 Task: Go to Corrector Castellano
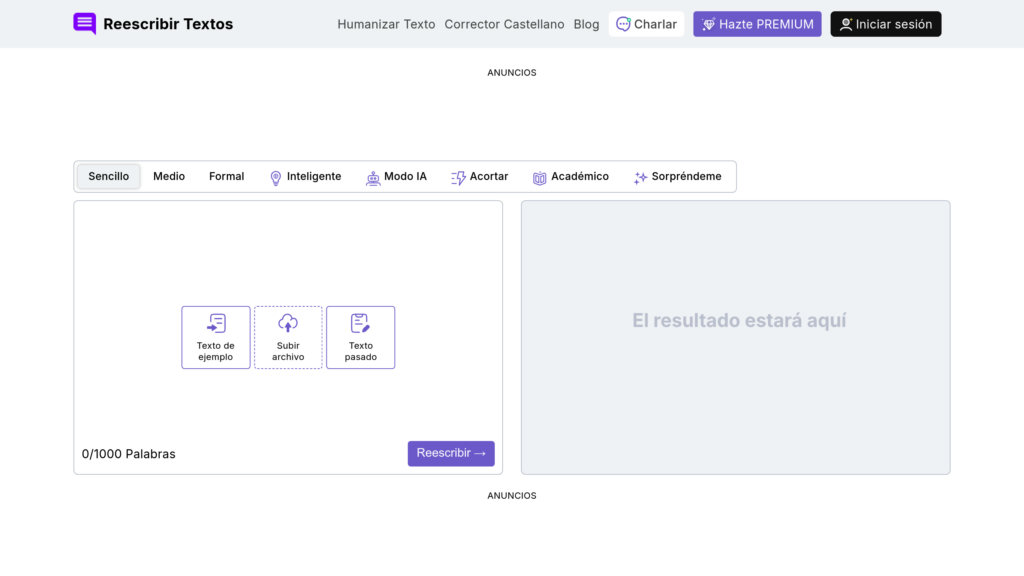tap(504, 23)
